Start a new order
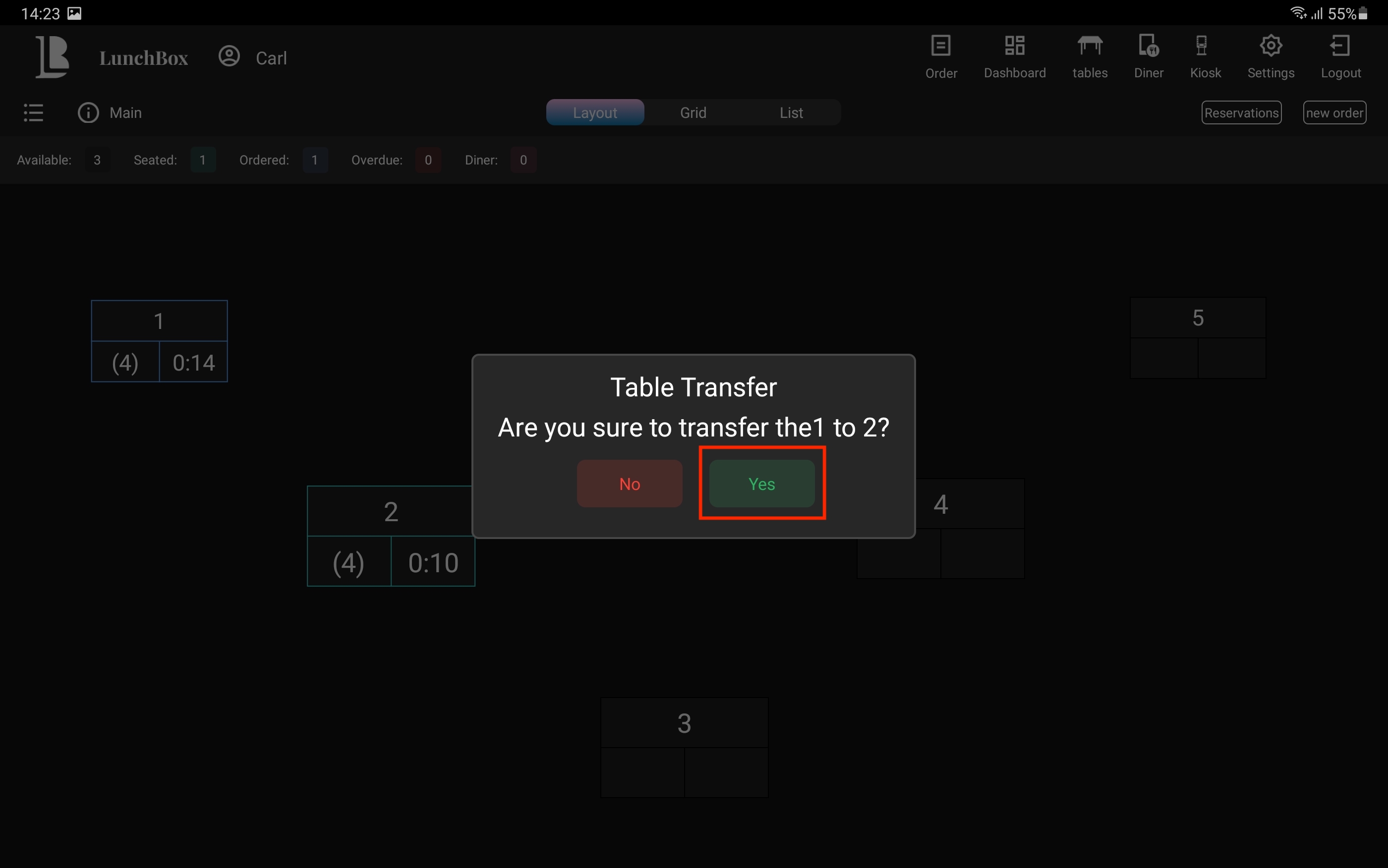This screenshot has width=1388, height=868. (x=1334, y=112)
